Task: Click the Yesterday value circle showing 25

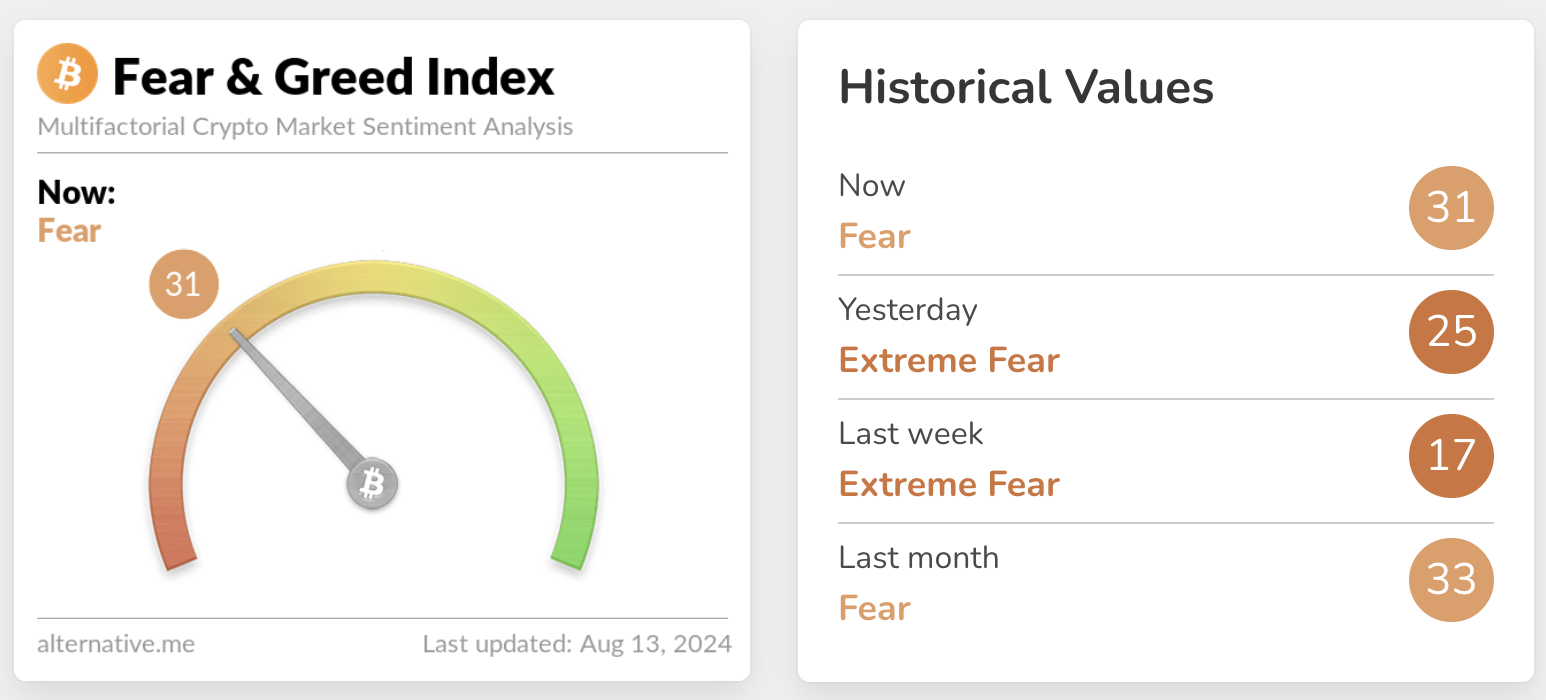Action: [1450, 332]
